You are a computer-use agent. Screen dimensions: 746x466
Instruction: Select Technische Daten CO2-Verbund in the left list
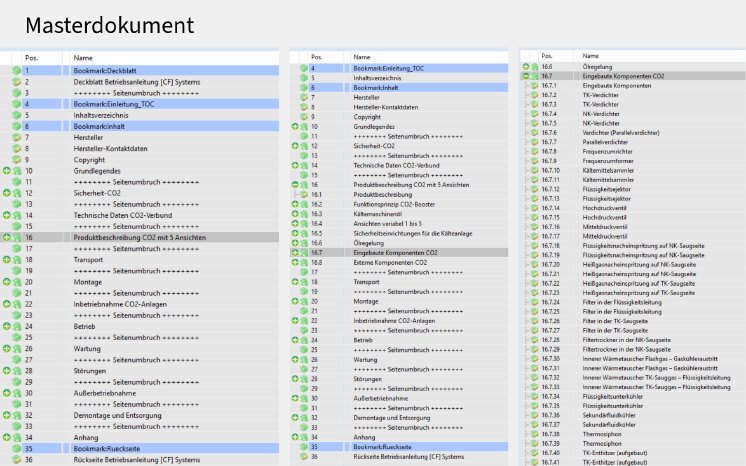pos(139,215)
